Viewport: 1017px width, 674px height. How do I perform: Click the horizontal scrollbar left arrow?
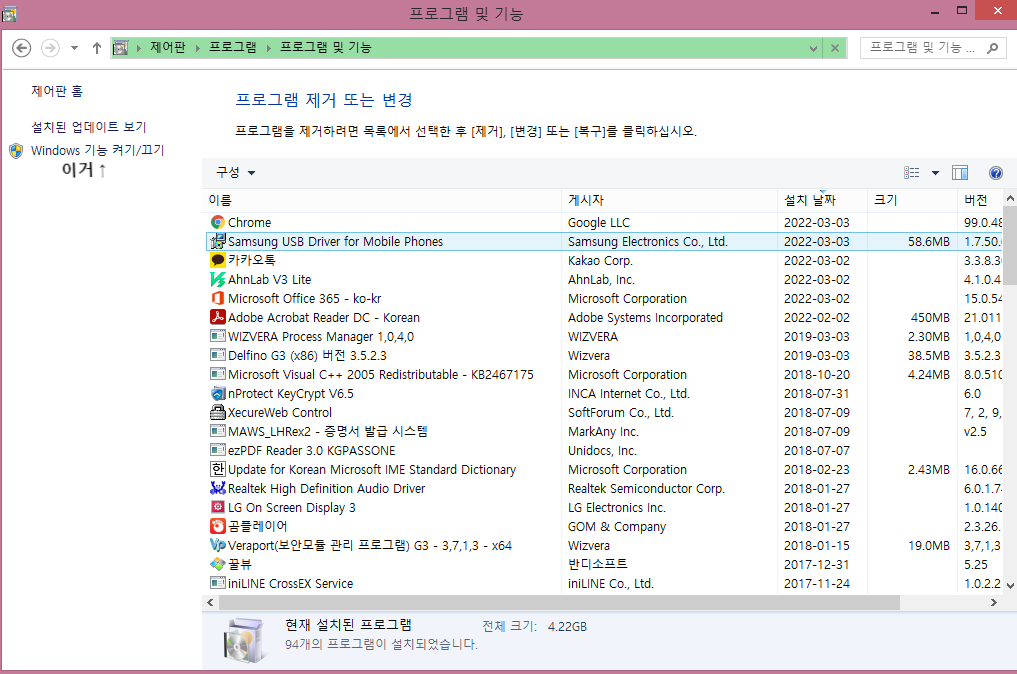pyautogui.click(x=210, y=603)
